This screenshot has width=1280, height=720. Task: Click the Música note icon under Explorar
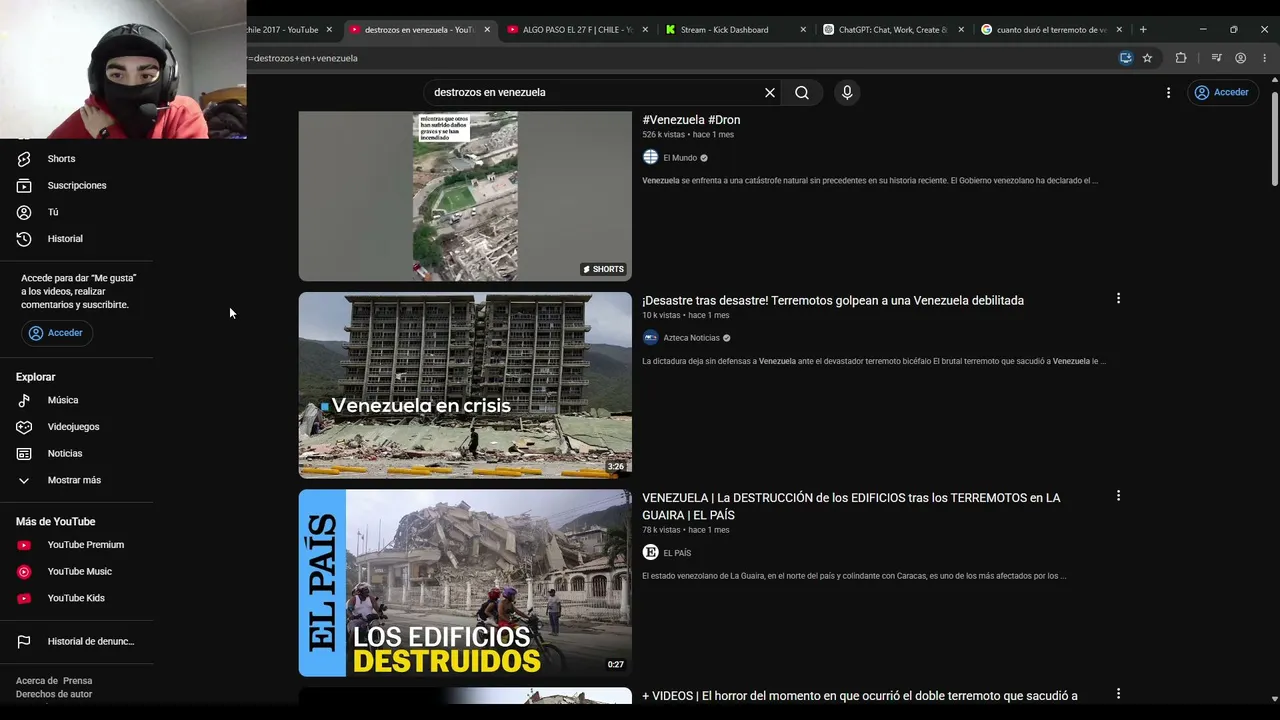24,400
